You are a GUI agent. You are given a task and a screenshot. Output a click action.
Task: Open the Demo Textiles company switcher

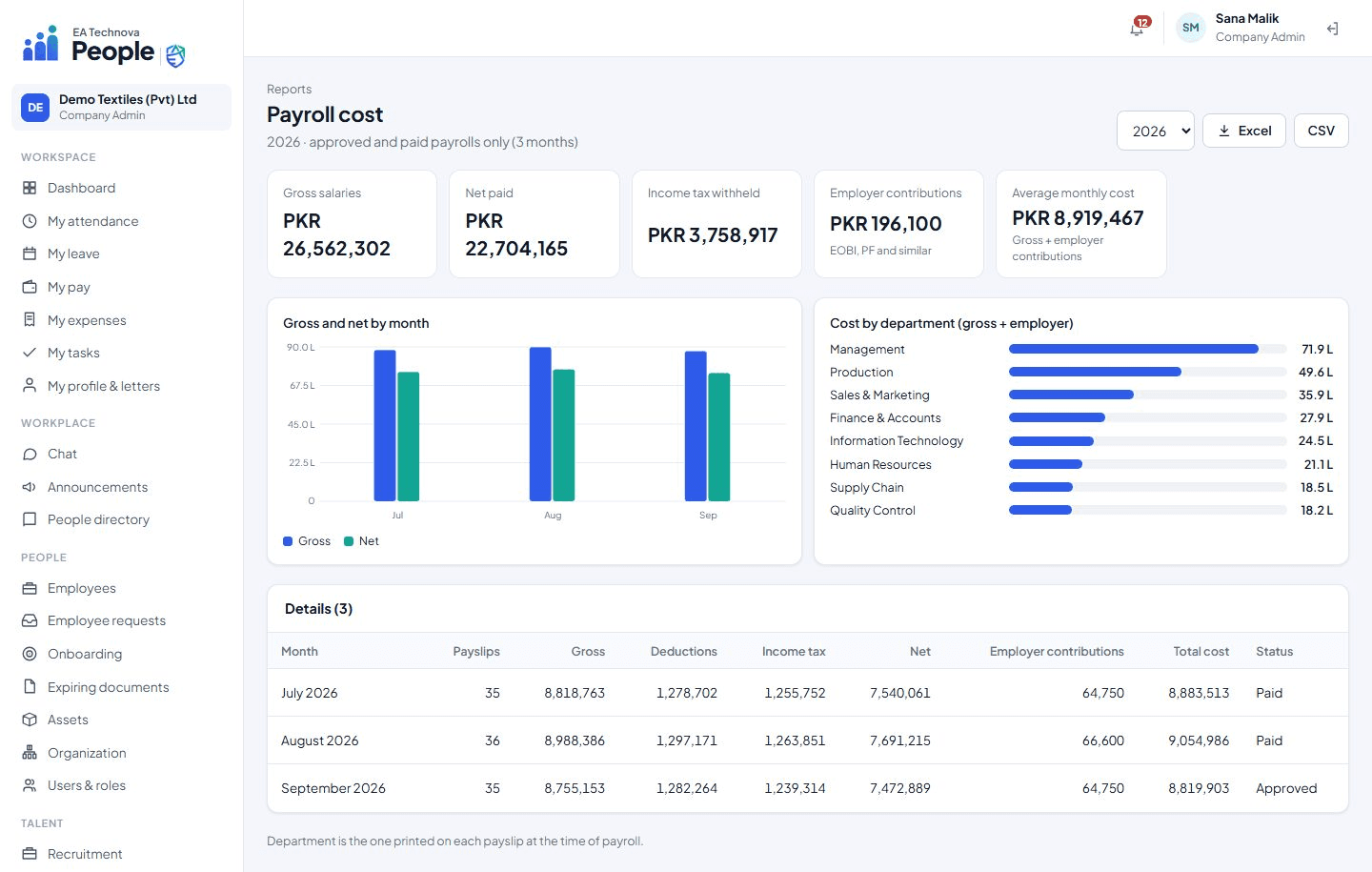pyautogui.click(x=121, y=107)
